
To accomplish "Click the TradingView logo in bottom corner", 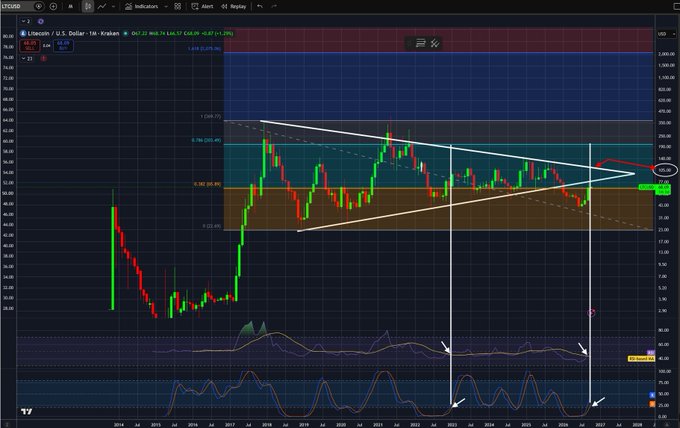I will 26,411.
